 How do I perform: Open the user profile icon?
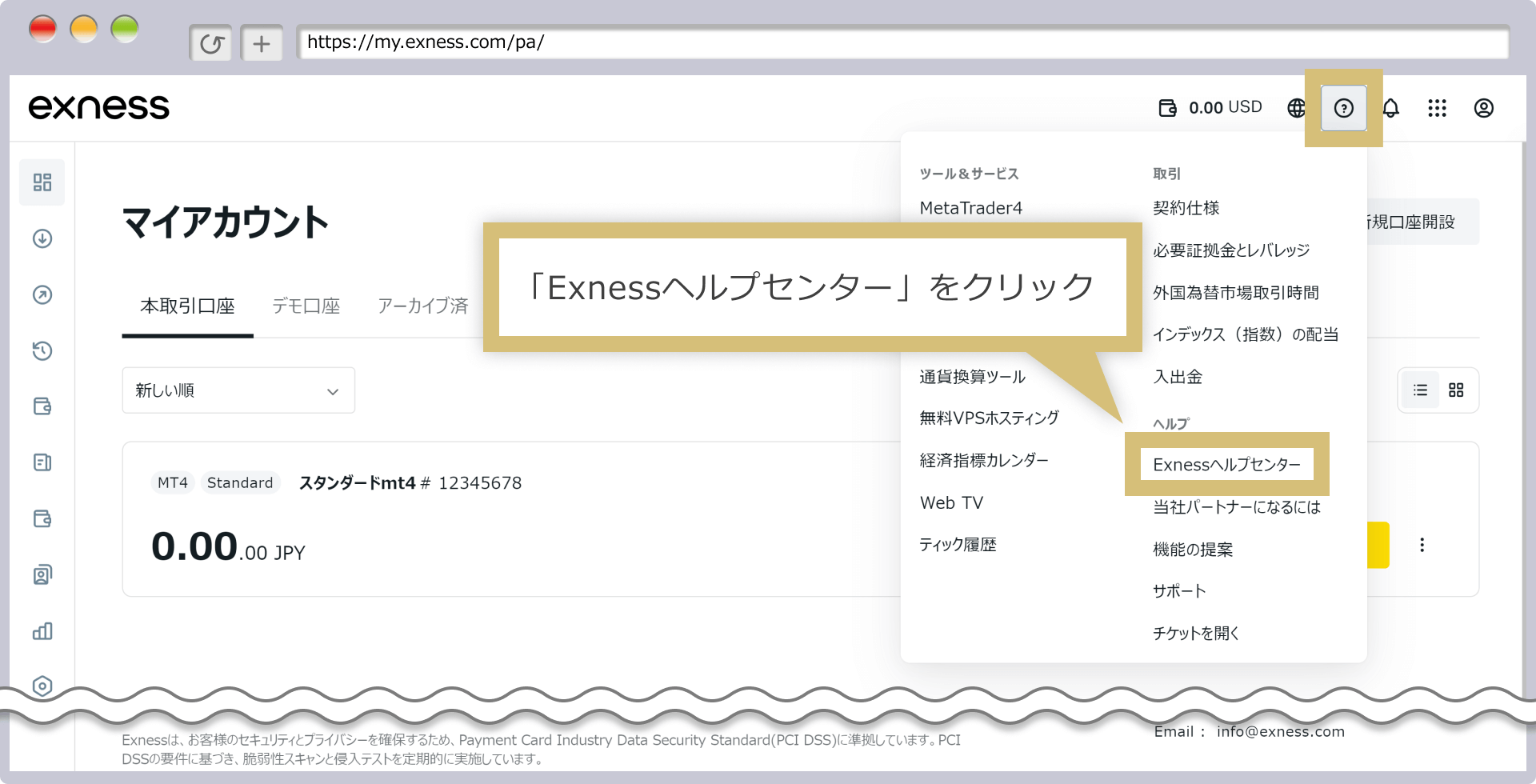tap(1483, 108)
